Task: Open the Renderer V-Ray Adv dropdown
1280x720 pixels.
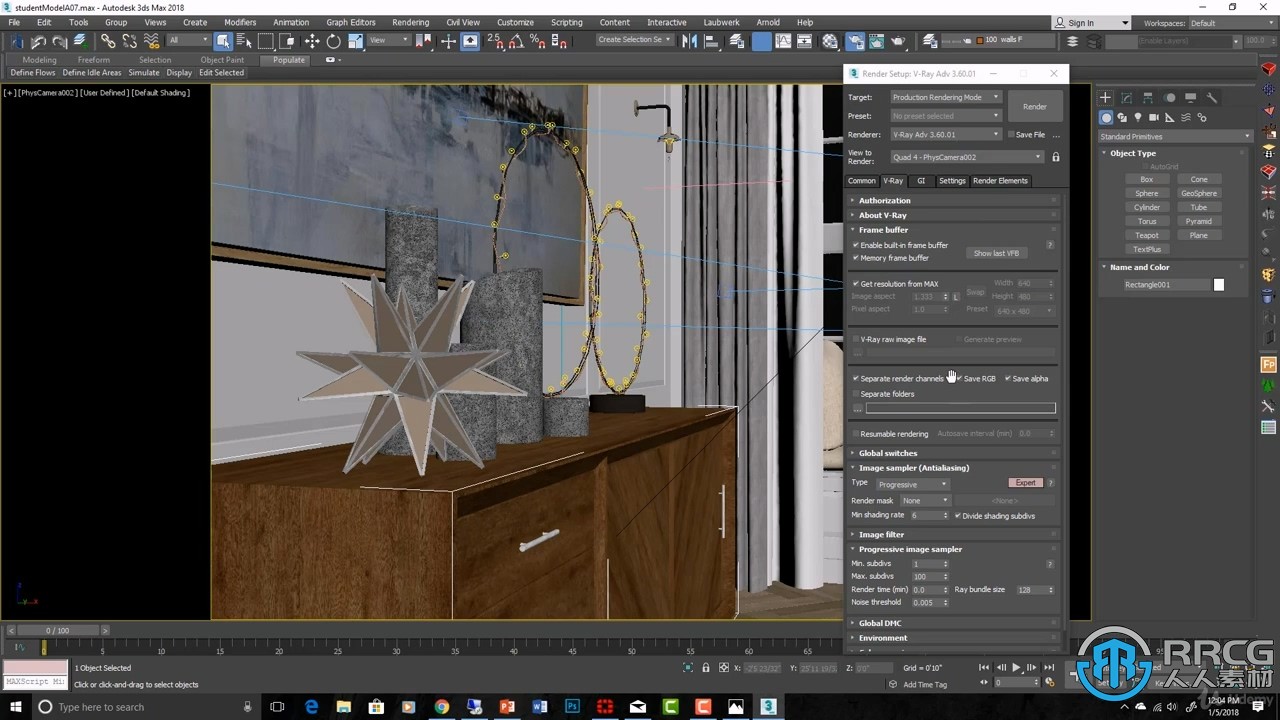Action: pyautogui.click(x=946, y=134)
